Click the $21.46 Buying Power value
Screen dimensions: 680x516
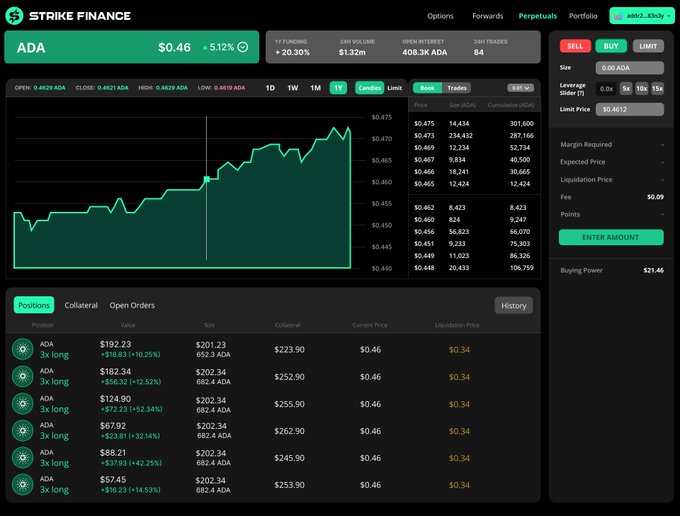[x=654, y=270]
